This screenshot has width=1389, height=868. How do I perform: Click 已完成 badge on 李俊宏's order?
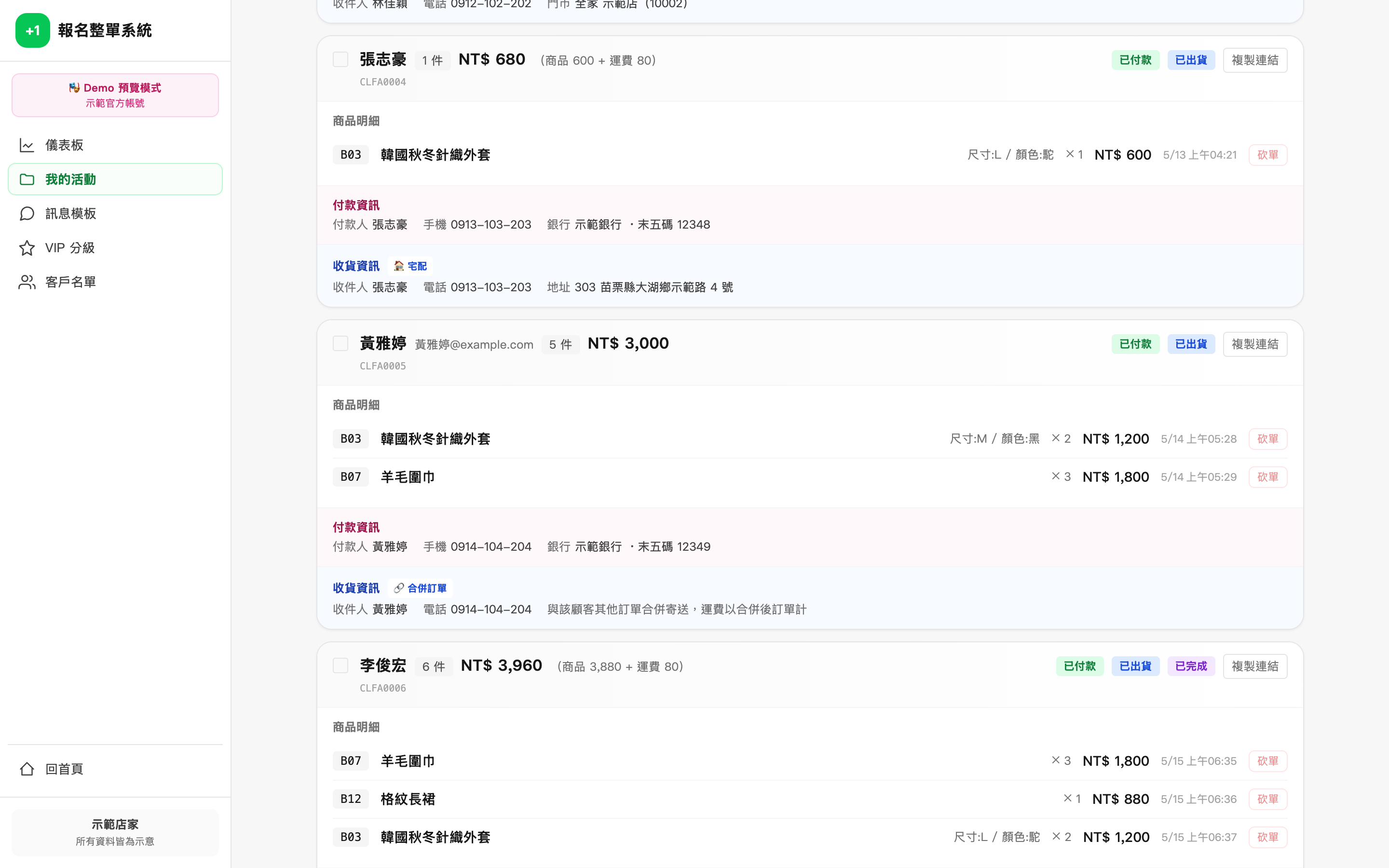1191,666
